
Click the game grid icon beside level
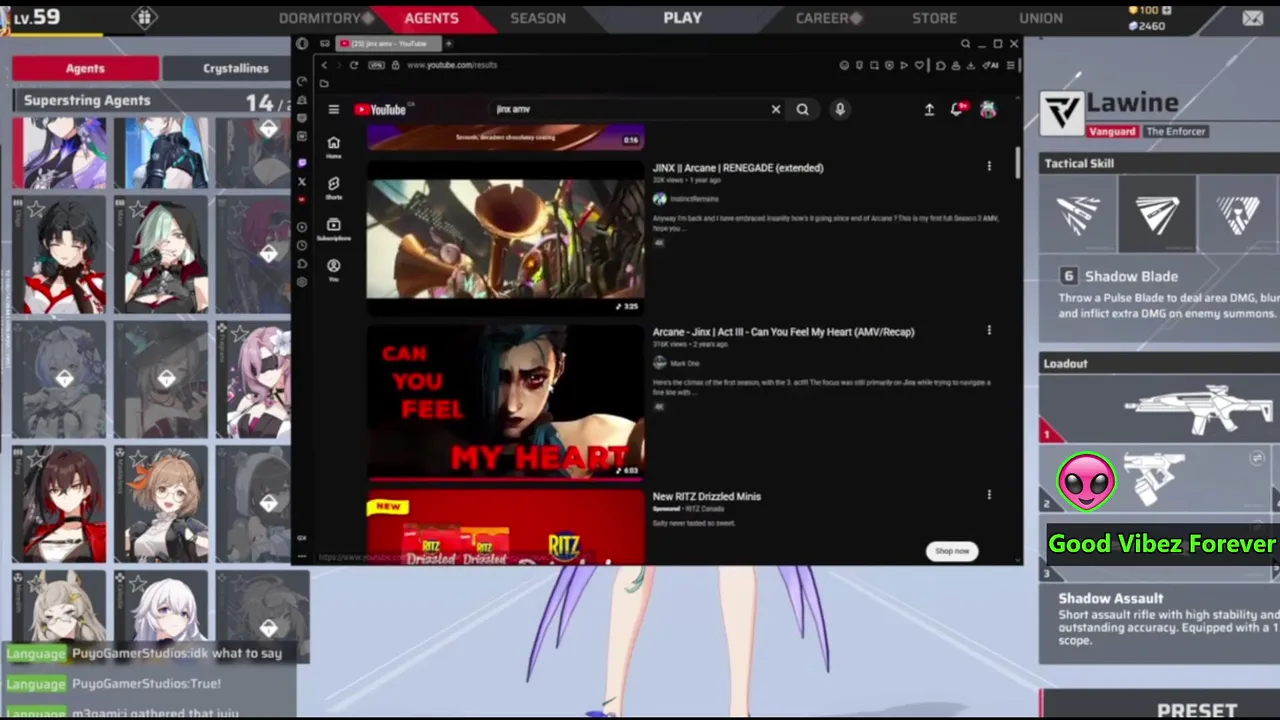click(x=145, y=17)
